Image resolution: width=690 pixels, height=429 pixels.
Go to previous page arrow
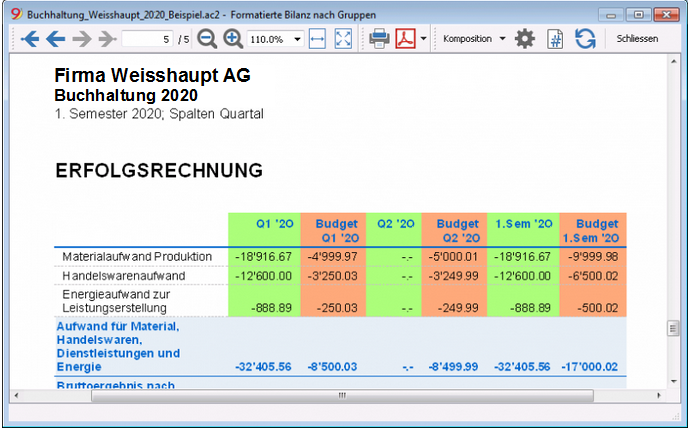pyautogui.click(x=55, y=39)
